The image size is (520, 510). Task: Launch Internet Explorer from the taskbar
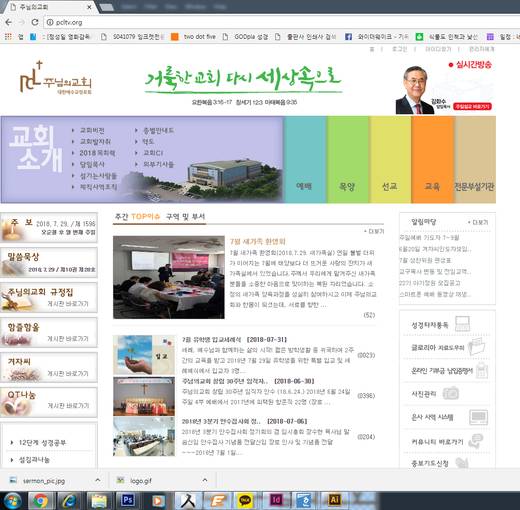(69, 500)
